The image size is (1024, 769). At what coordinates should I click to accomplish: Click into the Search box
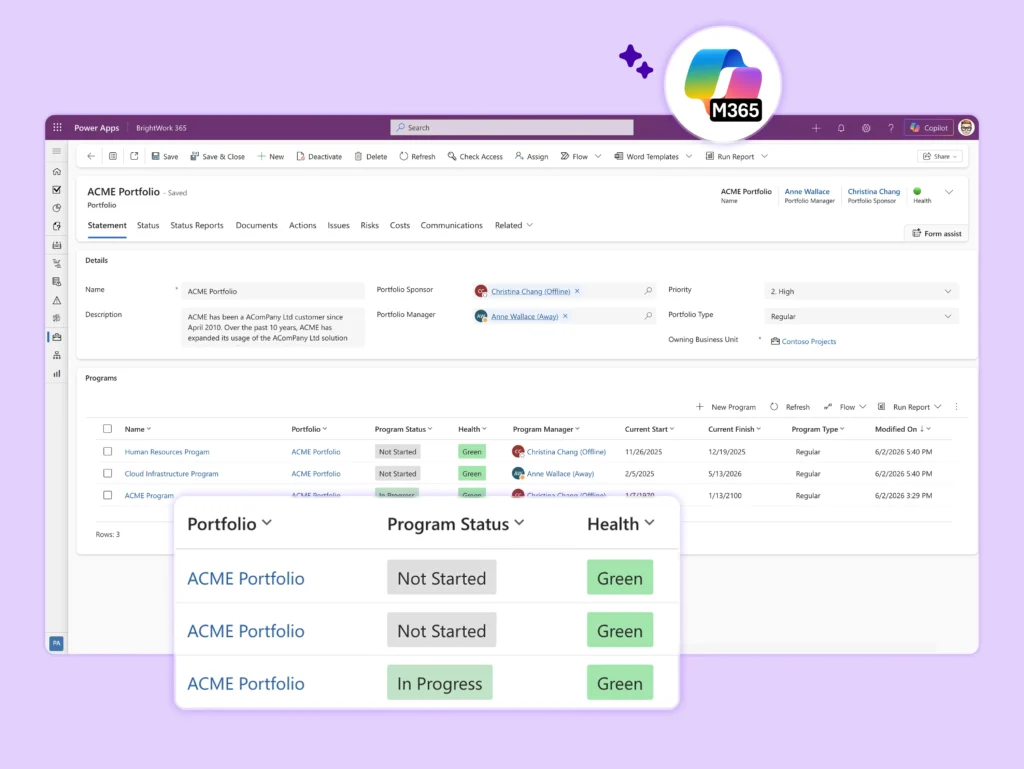pos(512,127)
